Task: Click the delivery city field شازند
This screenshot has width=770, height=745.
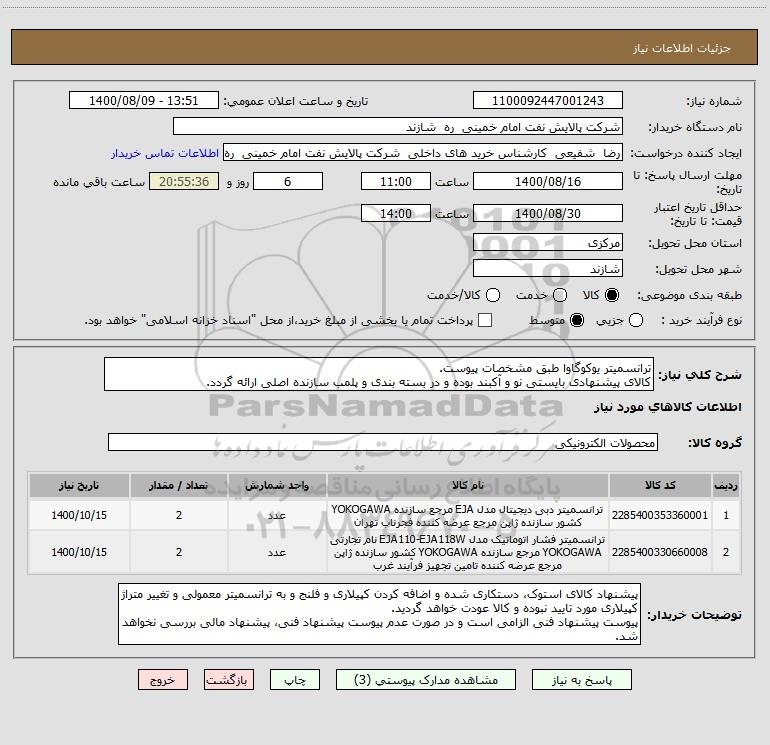Action: point(548,269)
